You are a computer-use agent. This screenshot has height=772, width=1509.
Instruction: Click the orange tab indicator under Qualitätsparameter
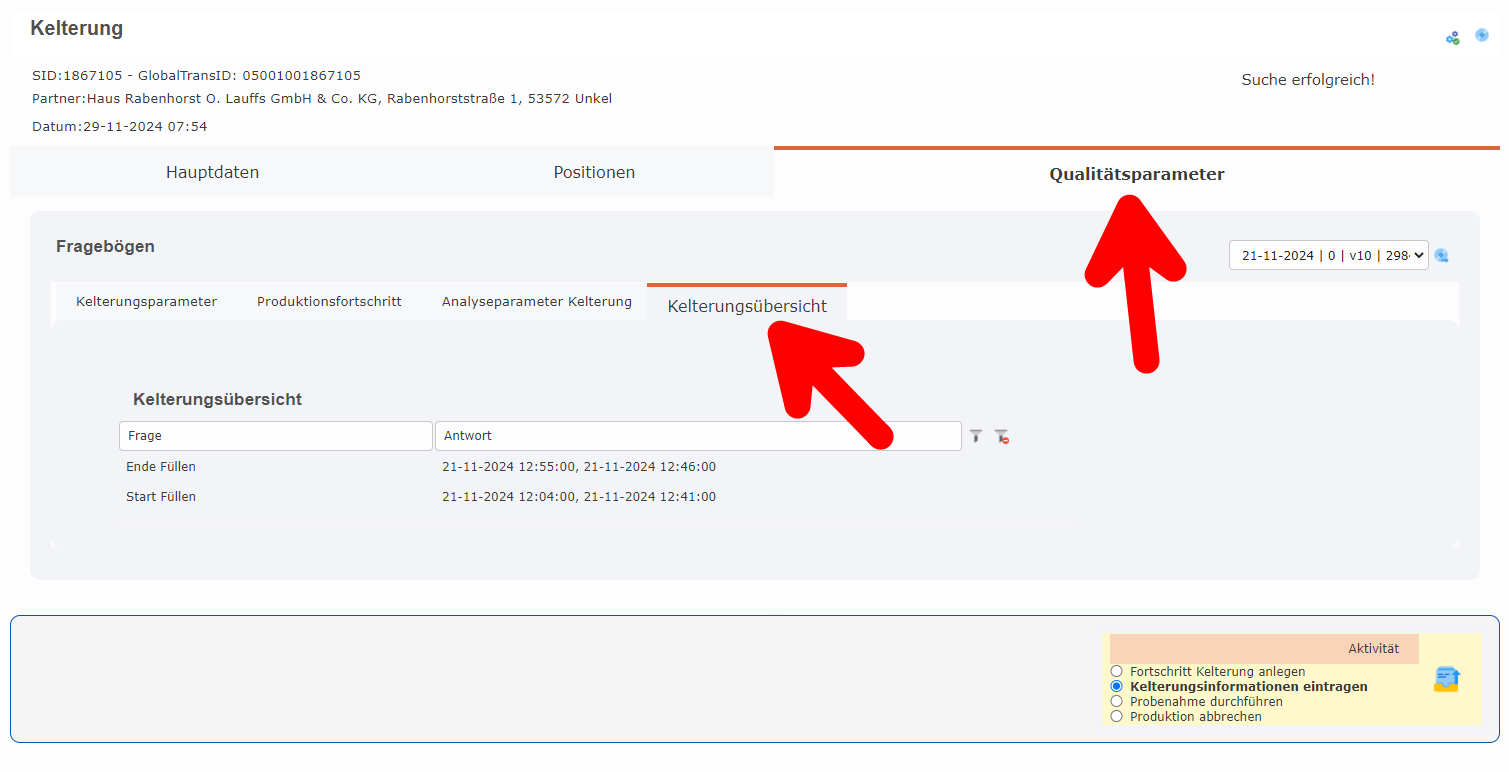(1136, 146)
